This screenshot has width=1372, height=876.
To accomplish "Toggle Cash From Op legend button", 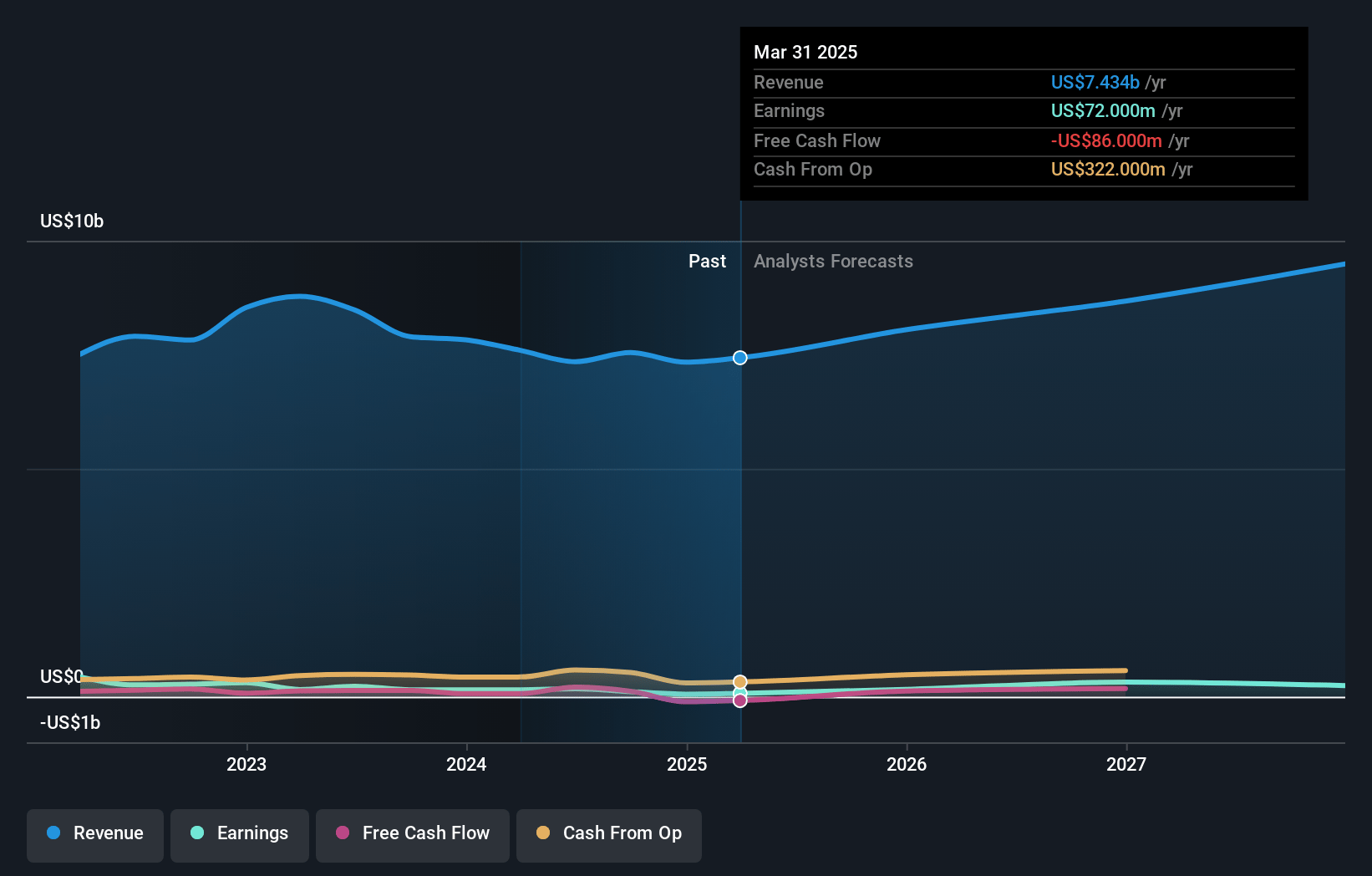I will click(x=609, y=835).
